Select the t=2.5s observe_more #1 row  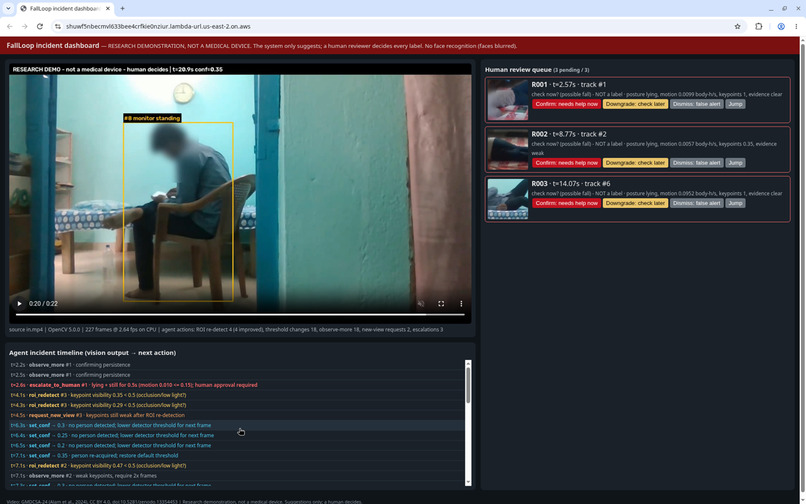236,375
